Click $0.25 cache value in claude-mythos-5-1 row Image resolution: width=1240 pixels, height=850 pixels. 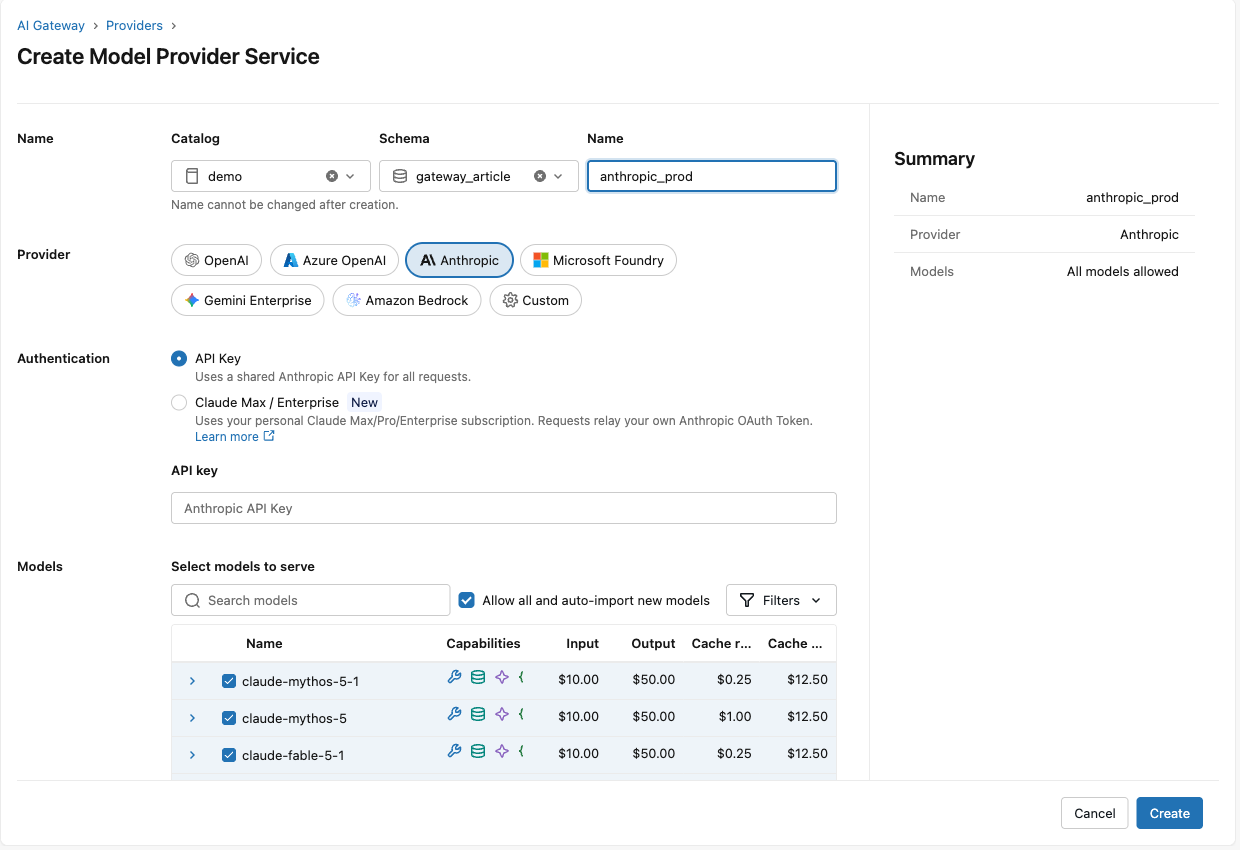[734, 679]
